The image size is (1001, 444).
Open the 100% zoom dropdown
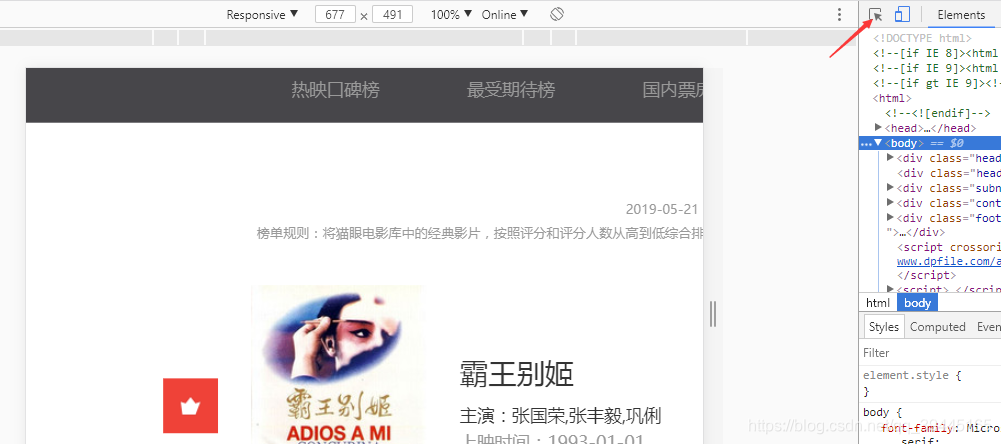click(451, 14)
